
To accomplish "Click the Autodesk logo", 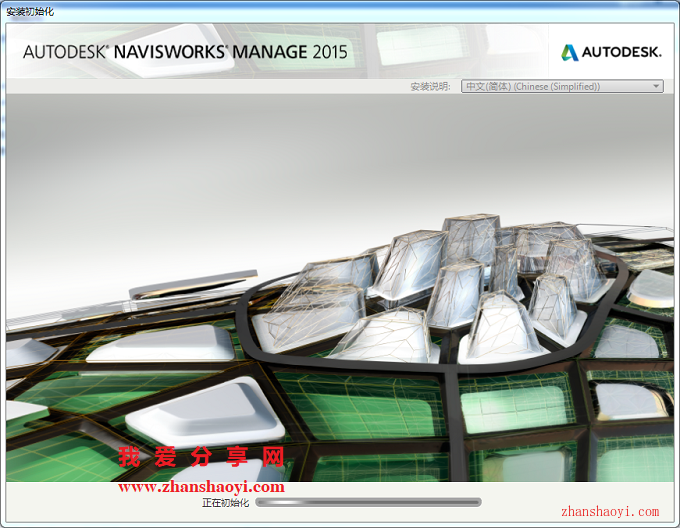I will [611, 52].
